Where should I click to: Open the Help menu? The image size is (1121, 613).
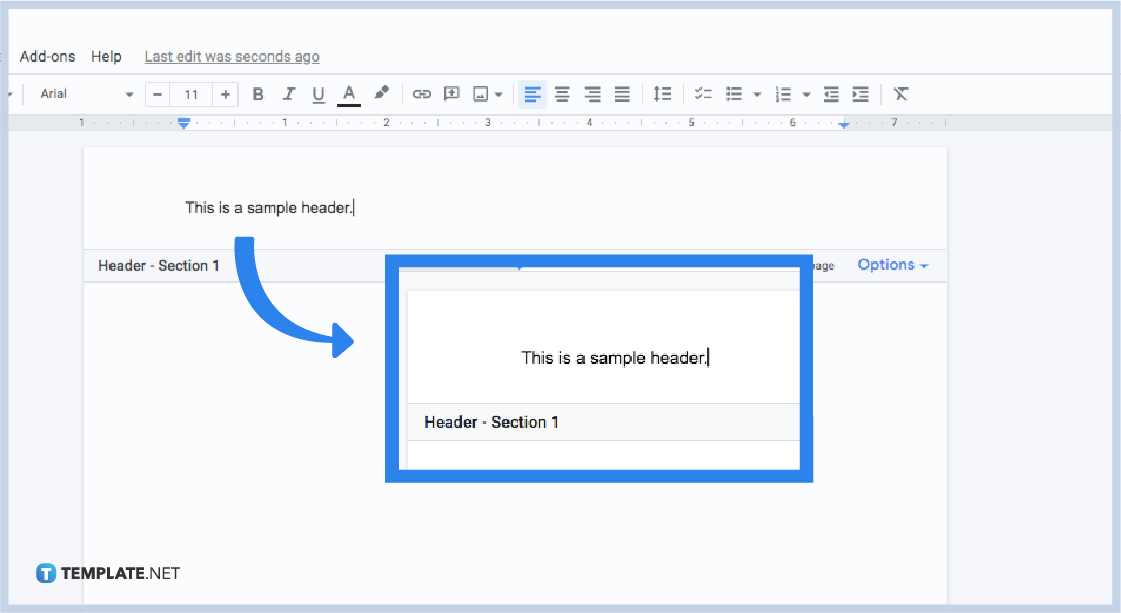point(106,56)
